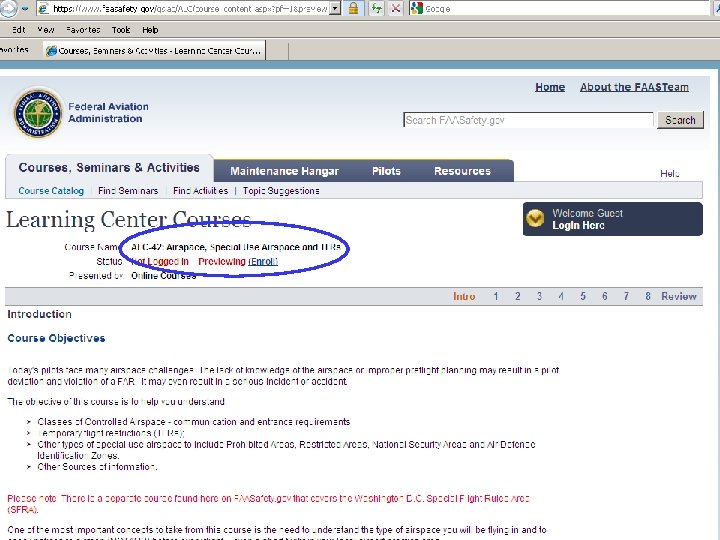
Task: Click the site Help link
Action: coord(669,174)
